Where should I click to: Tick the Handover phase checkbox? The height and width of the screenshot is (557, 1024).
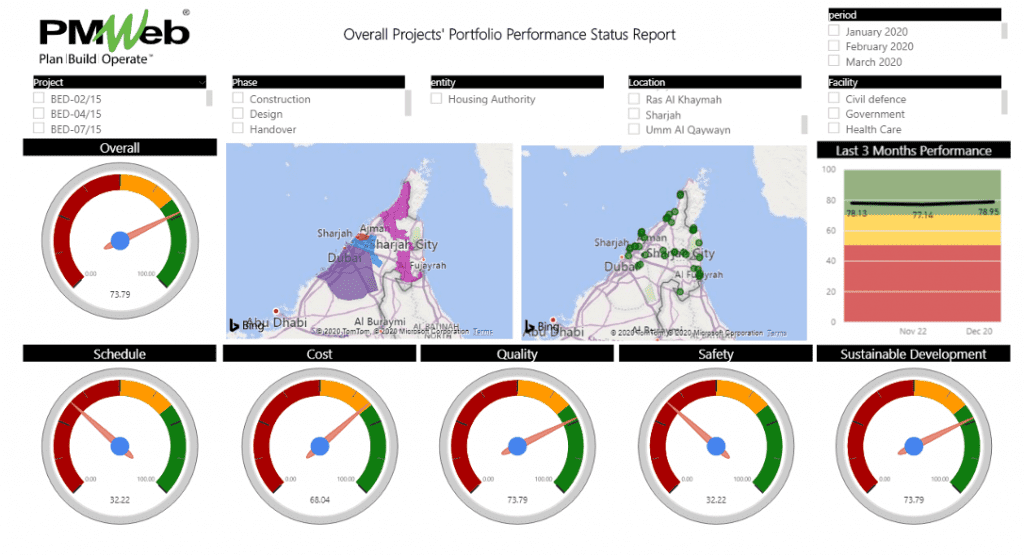(x=238, y=128)
